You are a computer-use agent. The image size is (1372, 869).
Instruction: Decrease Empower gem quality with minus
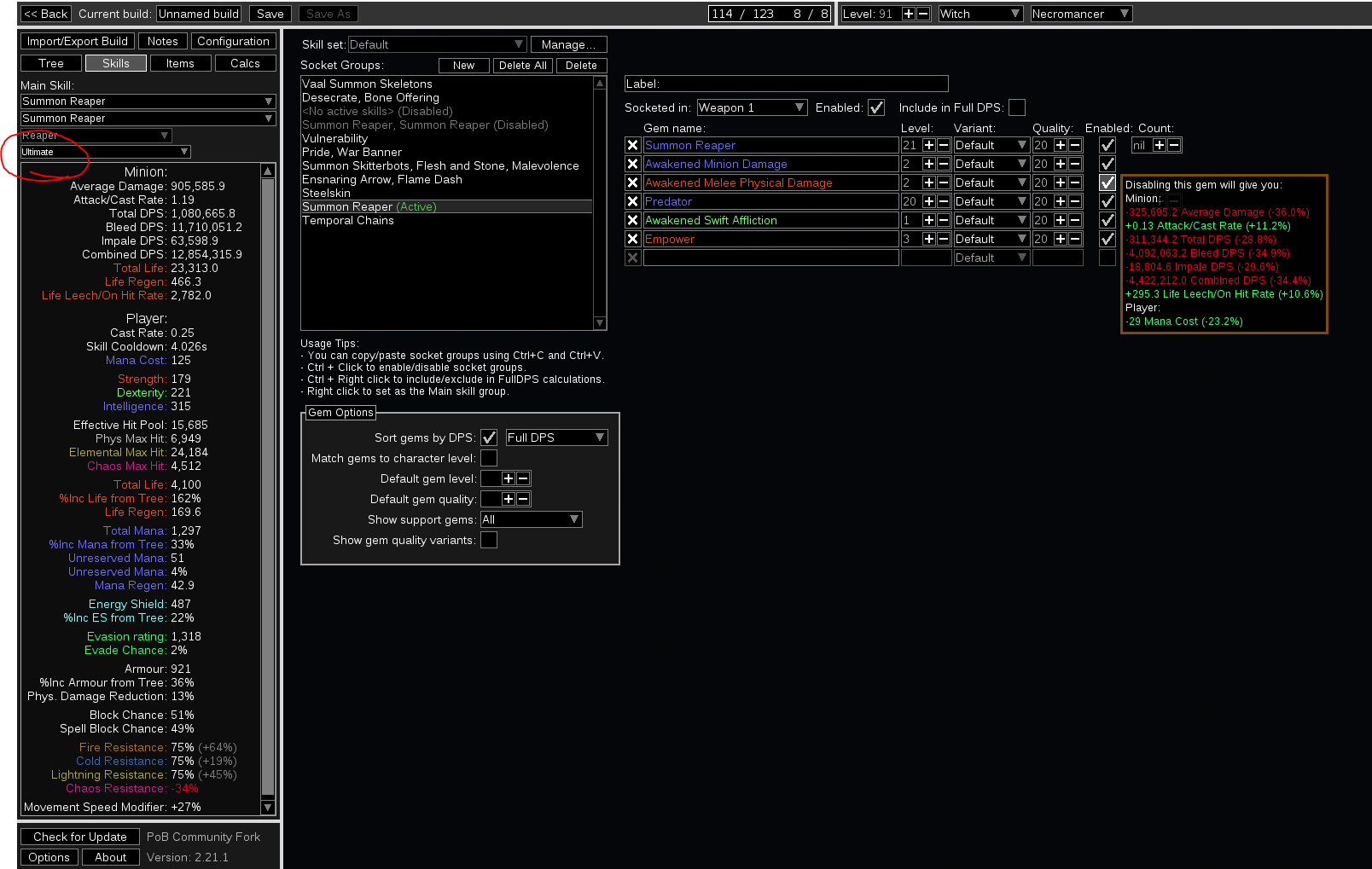1075,239
